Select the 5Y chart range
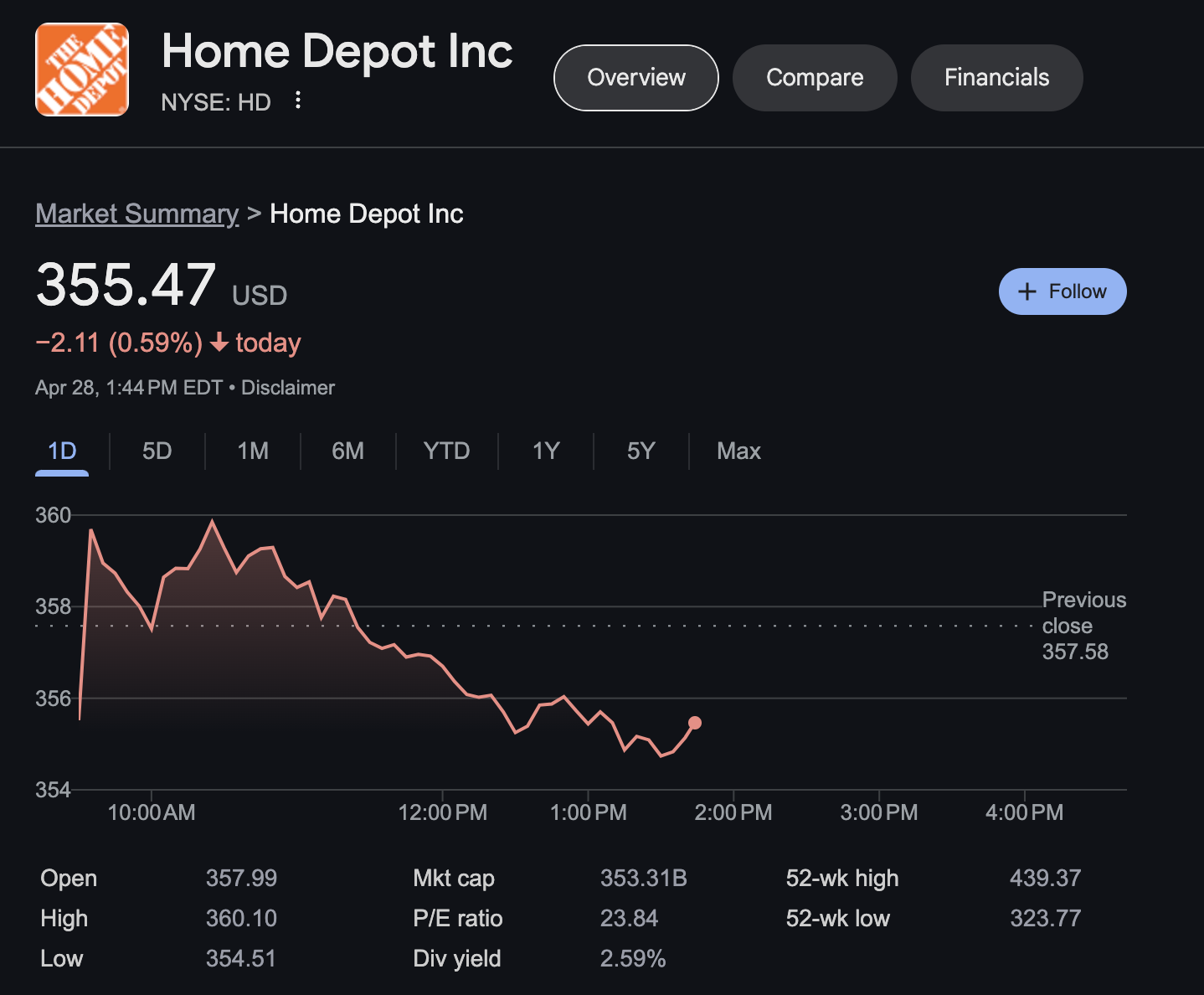 pyautogui.click(x=641, y=451)
